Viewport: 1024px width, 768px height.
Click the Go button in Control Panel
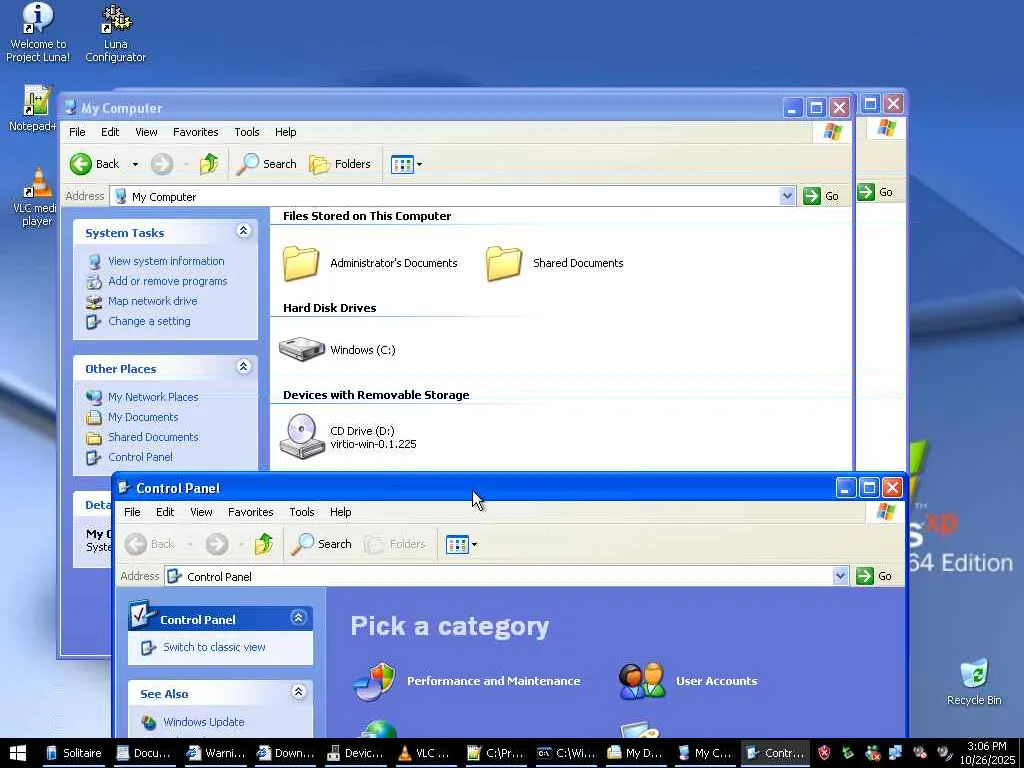pyautogui.click(x=874, y=576)
